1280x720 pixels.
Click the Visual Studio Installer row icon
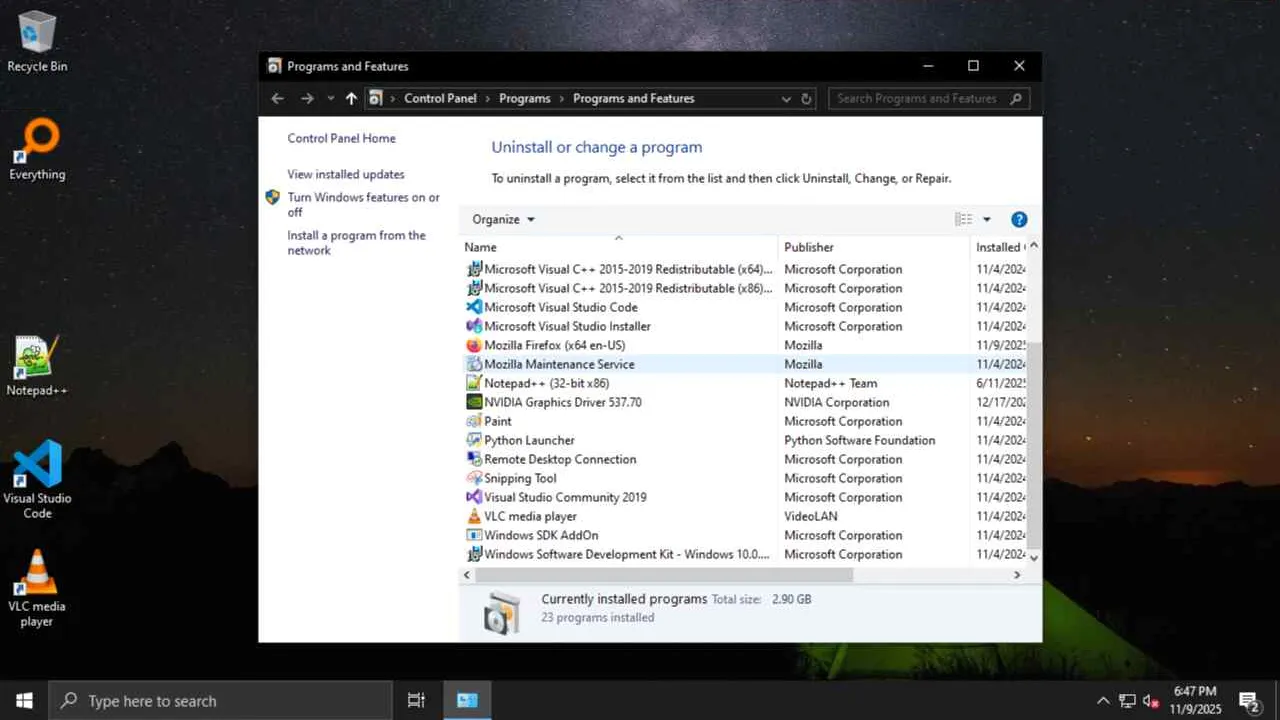[474, 326]
